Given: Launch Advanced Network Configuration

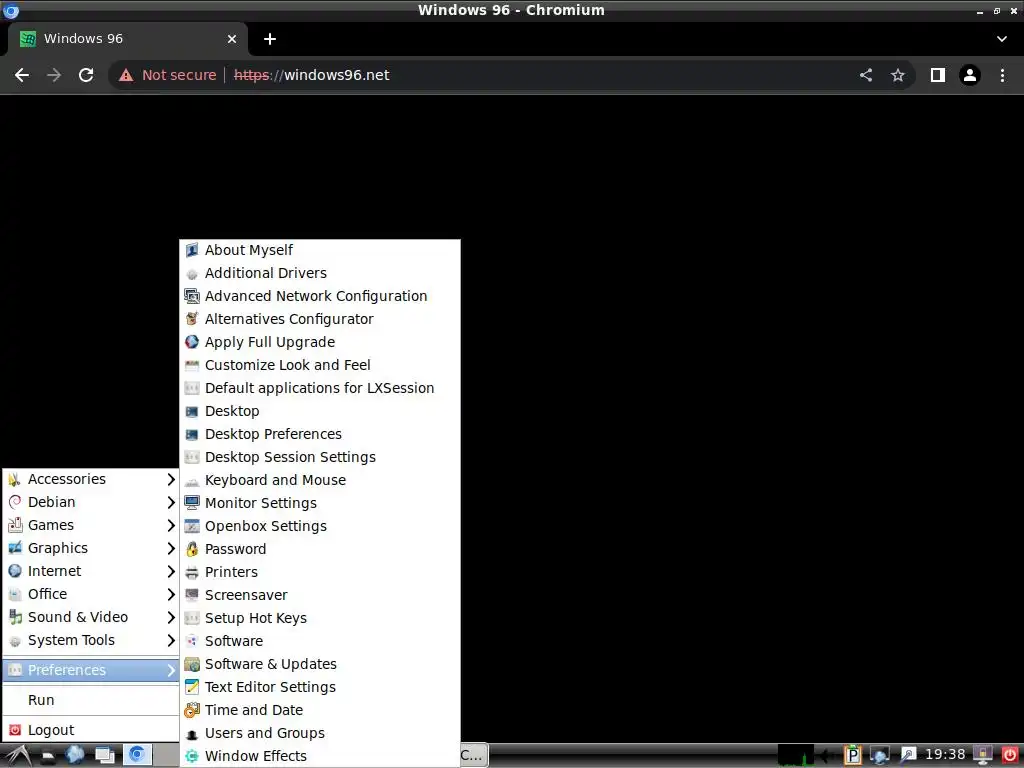Looking at the screenshot, I should [x=320, y=296].
